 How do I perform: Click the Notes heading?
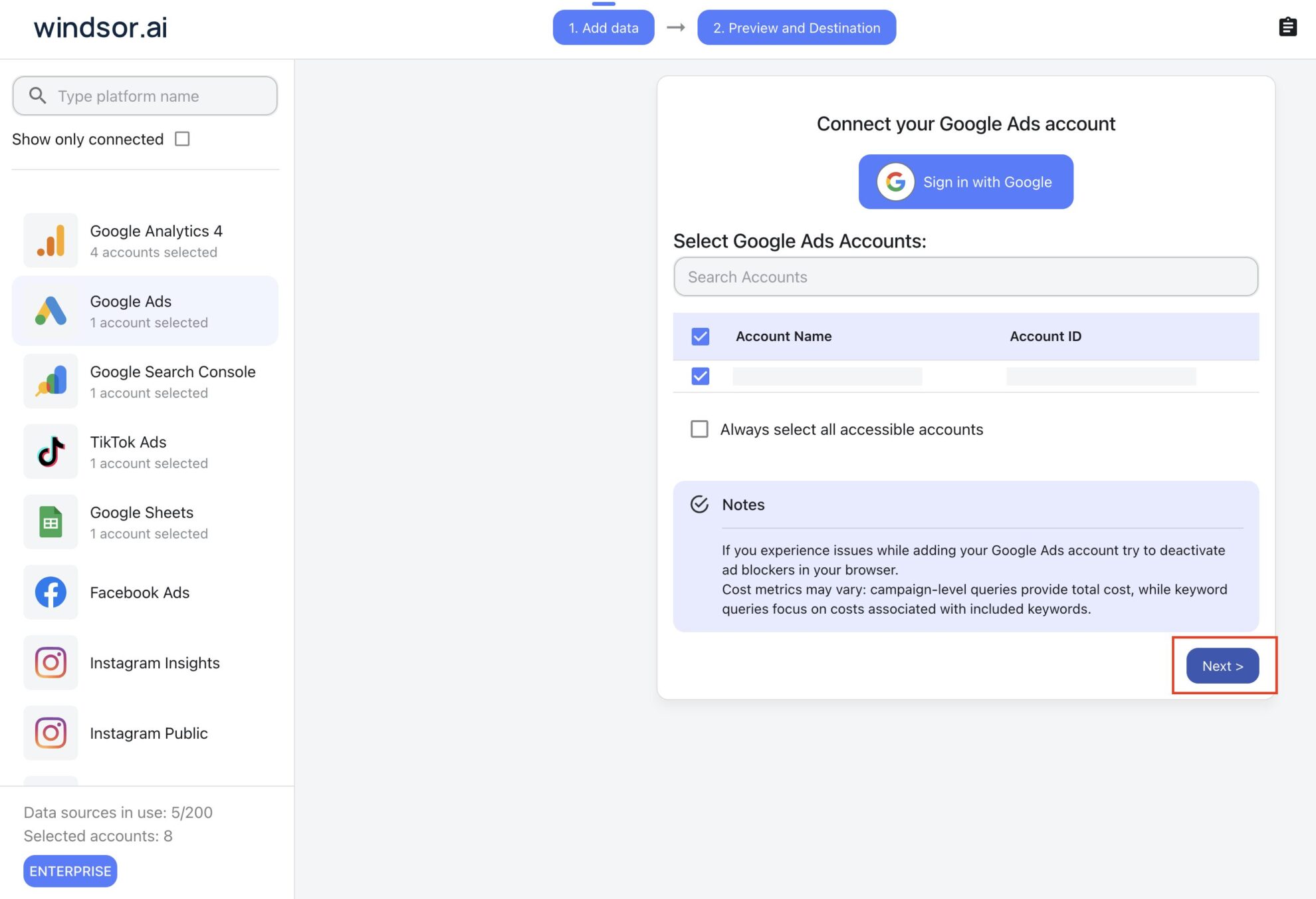(743, 505)
